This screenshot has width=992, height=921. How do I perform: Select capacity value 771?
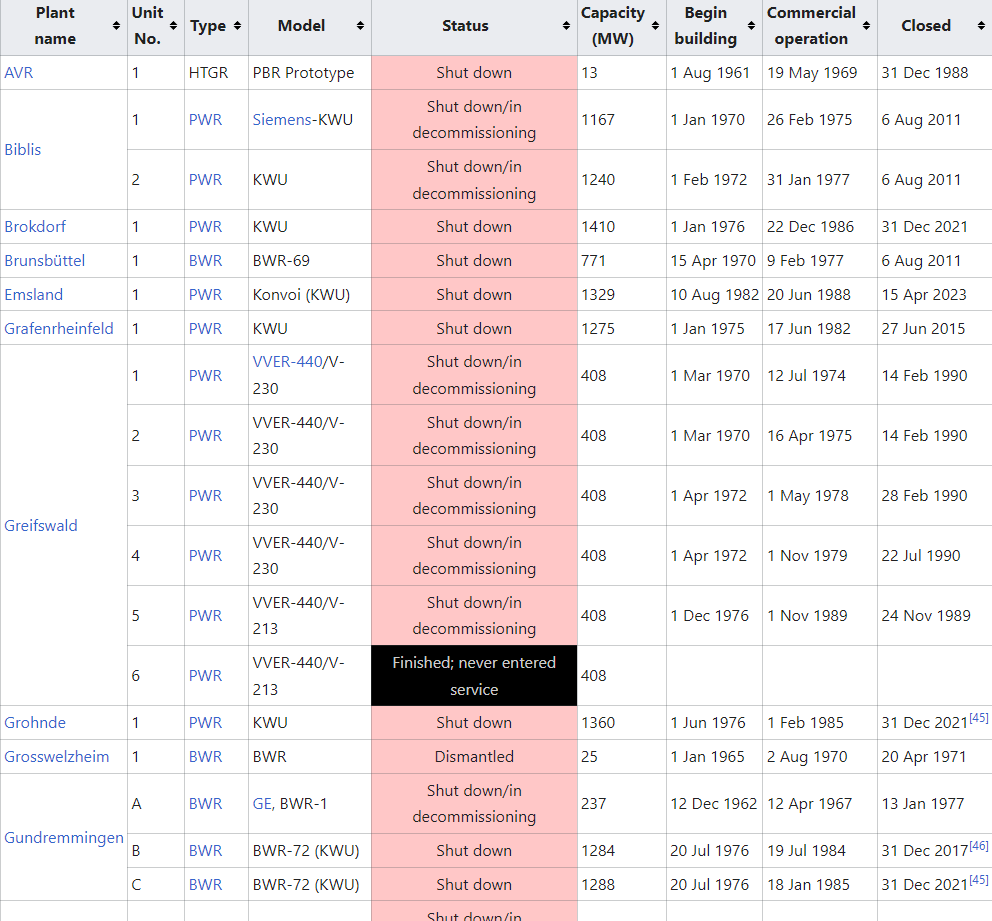tap(593, 261)
